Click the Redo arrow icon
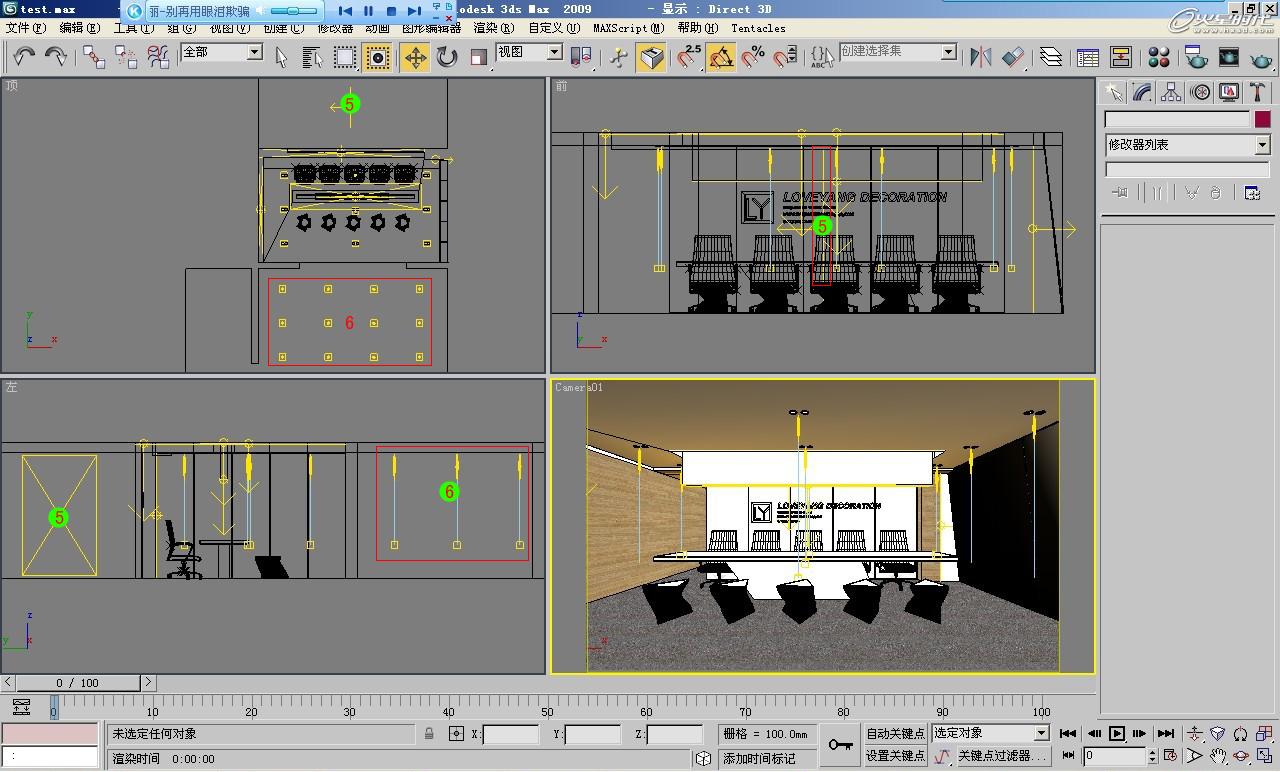The image size is (1280, 772). 56,57
